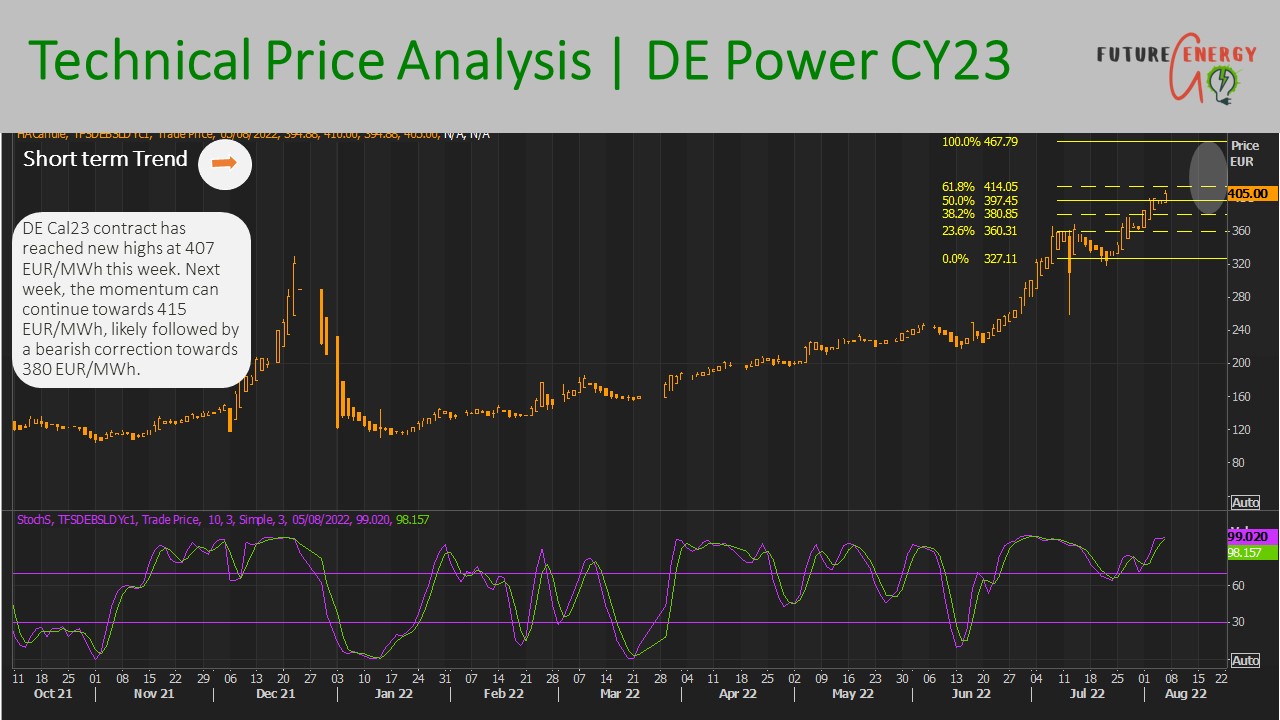Click the 'Oct 21' month label
The image size is (1280, 720).
(x=54, y=693)
